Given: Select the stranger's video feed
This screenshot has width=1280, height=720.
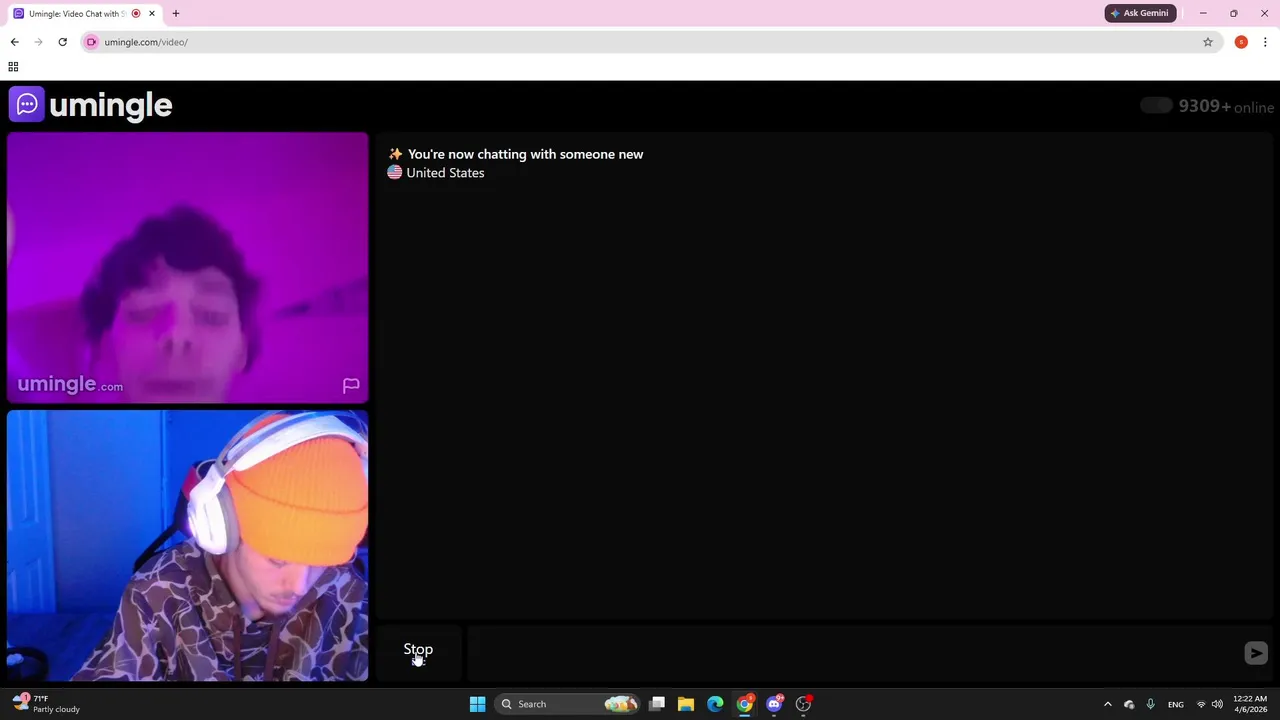Looking at the screenshot, I should pos(188,268).
